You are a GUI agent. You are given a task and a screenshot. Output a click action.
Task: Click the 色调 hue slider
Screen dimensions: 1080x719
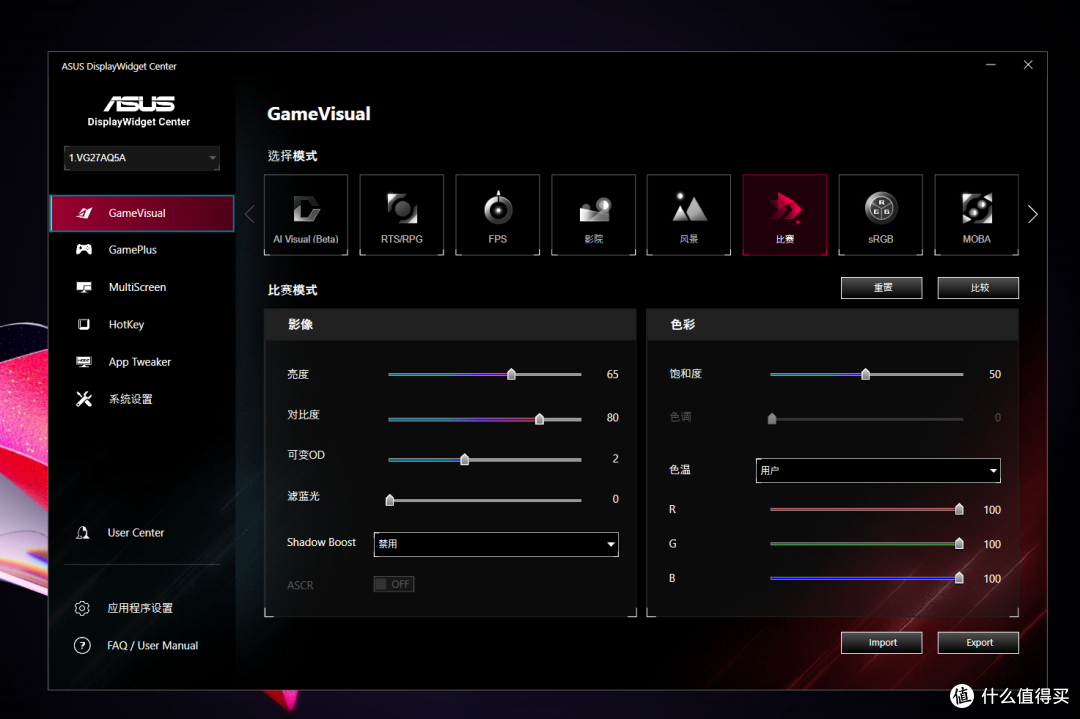coord(866,419)
